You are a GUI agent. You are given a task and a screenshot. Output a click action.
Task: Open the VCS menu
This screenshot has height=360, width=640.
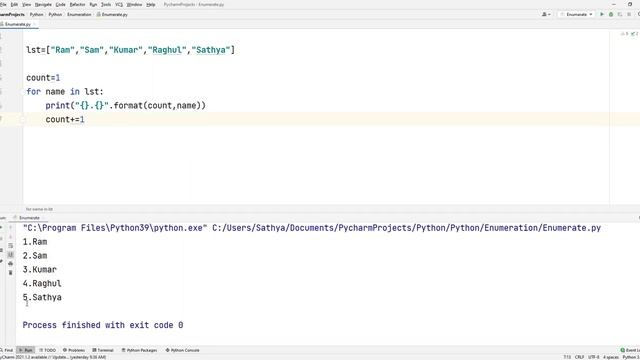coord(119,4)
